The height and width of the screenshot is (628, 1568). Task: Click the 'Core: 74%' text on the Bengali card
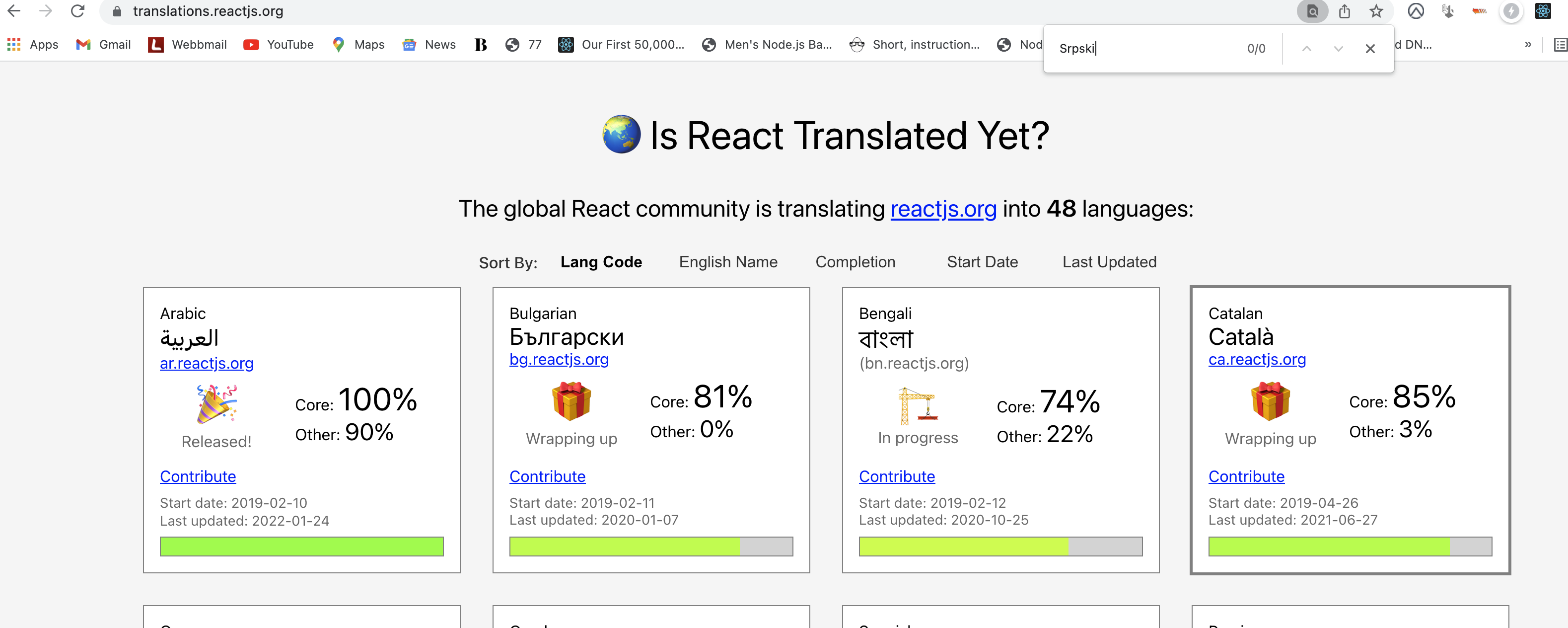1048,402
